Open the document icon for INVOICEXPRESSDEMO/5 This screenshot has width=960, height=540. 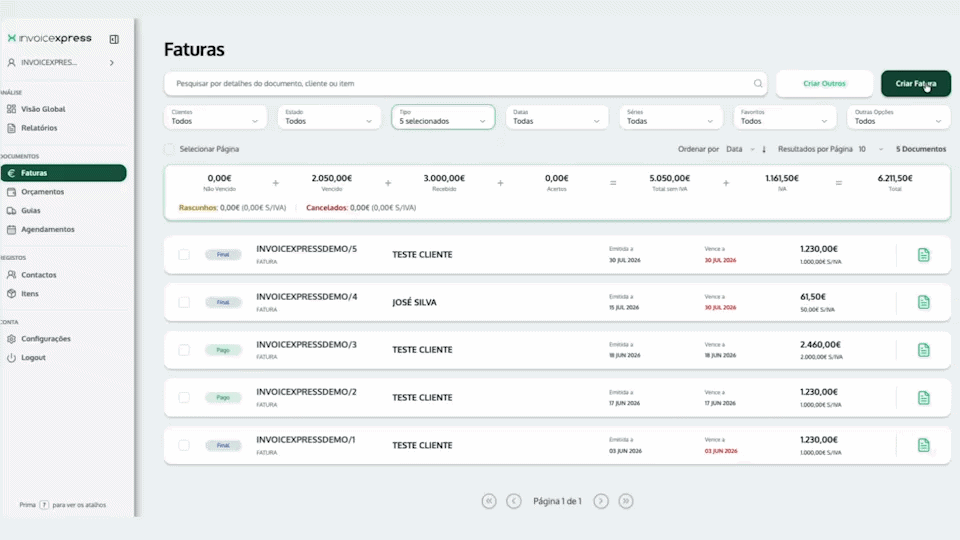923,255
